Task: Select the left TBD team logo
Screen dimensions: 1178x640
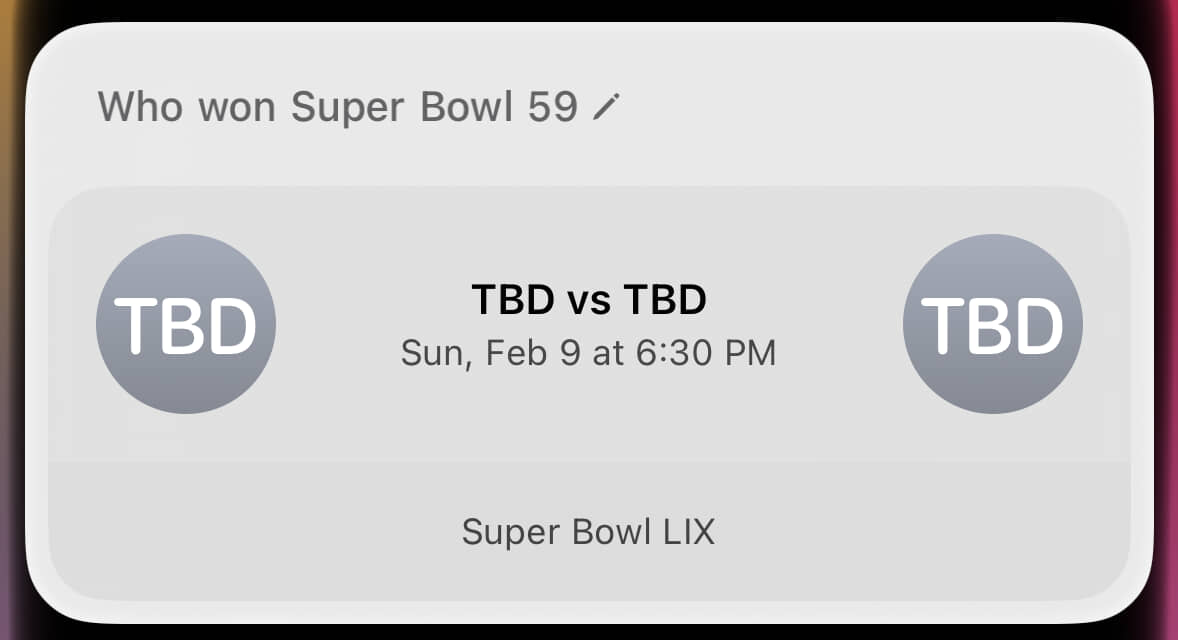Action: tap(186, 324)
